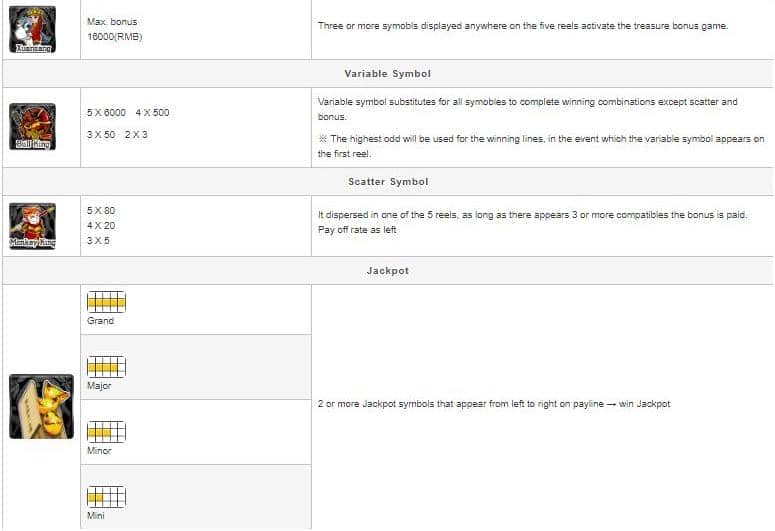This screenshot has width=775, height=531.
Task: Click the Major jackpot grid icon
Action: click(x=106, y=367)
